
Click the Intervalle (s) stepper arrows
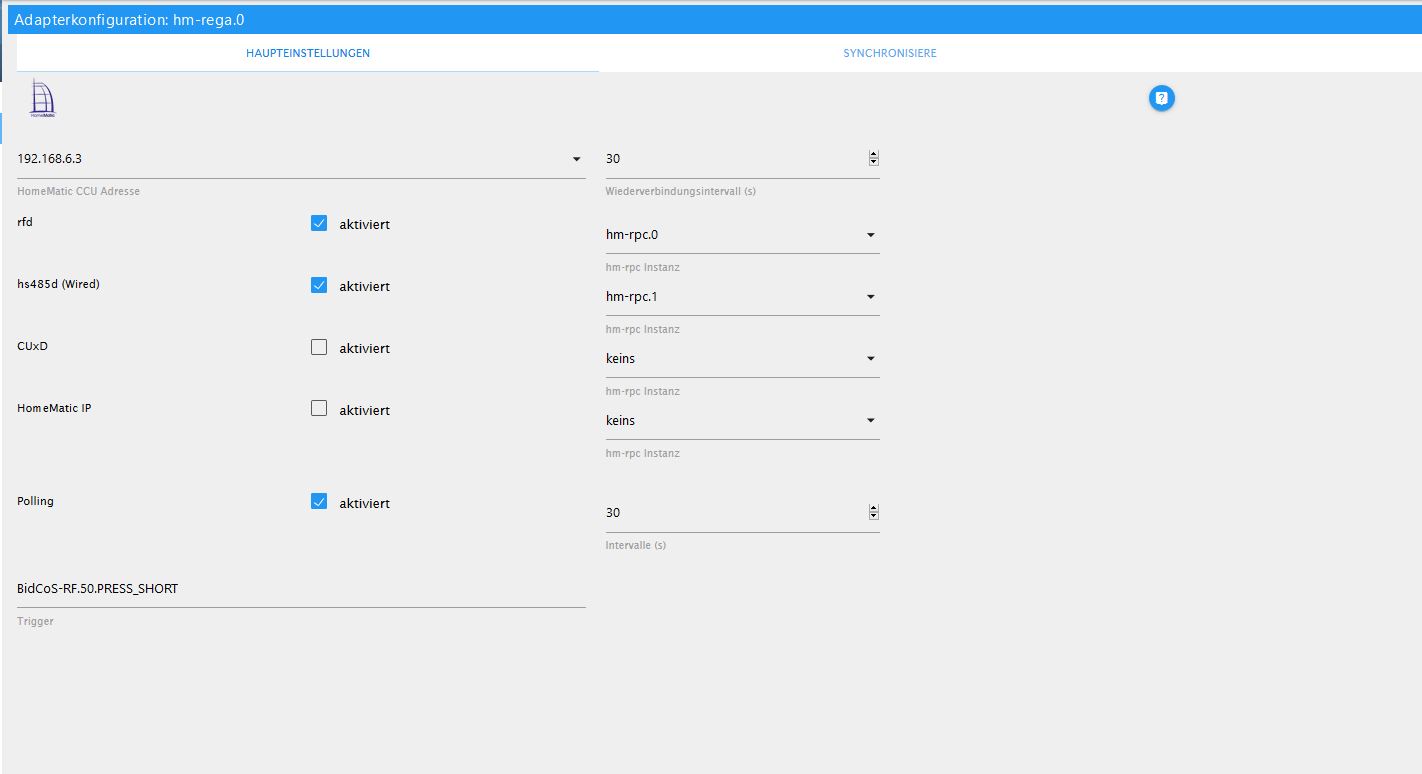[x=874, y=513]
